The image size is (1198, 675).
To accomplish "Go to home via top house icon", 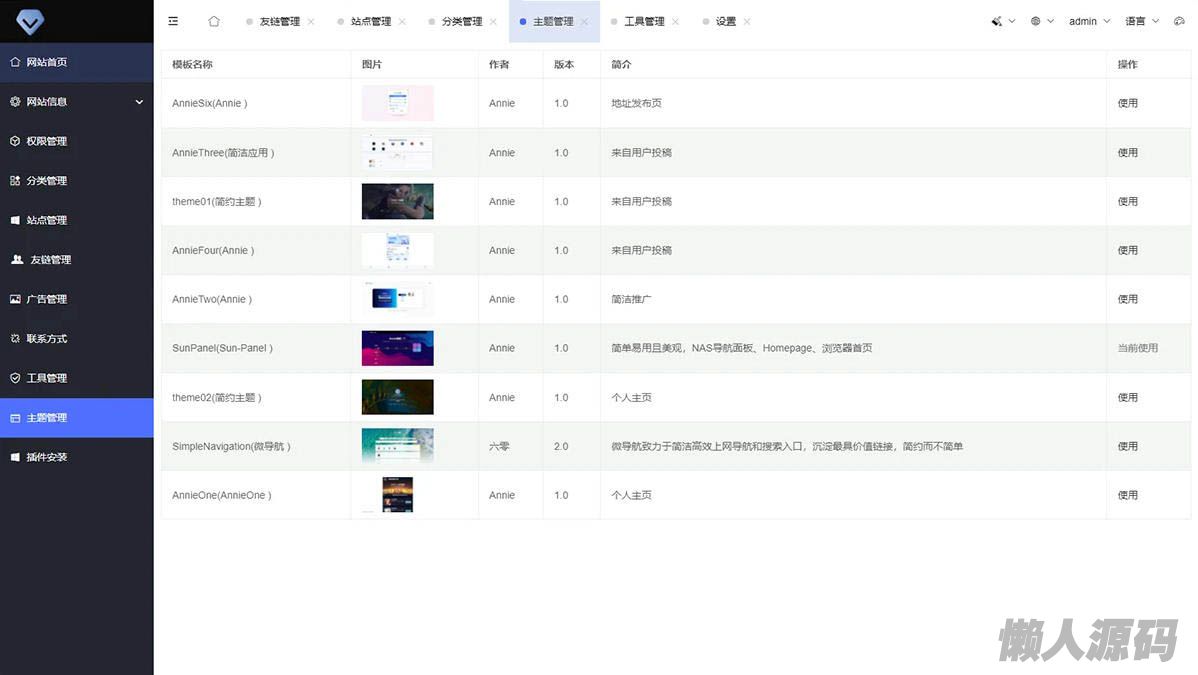I will [213, 21].
